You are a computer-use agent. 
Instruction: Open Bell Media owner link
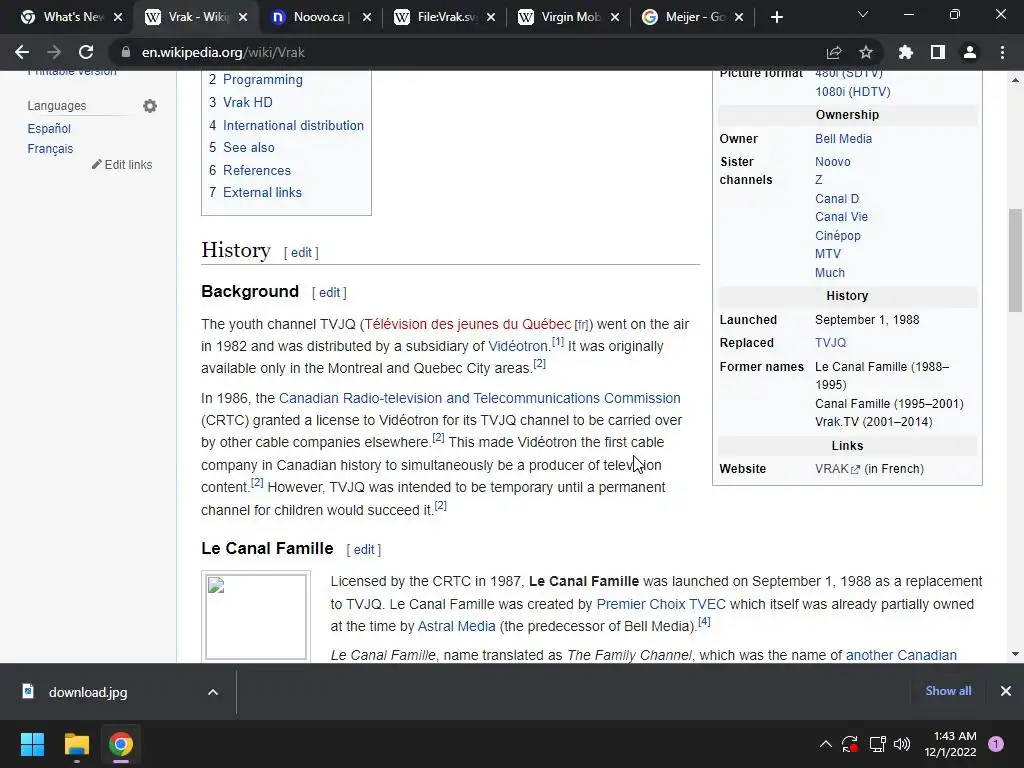pos(843,138)
